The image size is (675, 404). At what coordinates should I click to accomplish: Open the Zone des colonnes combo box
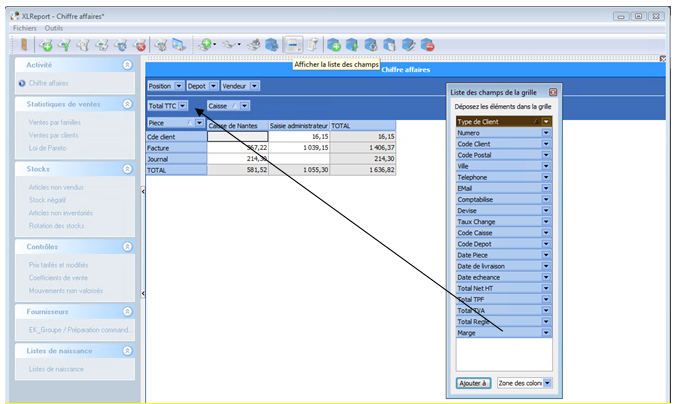pyautogui.click(x=546, y=382)
